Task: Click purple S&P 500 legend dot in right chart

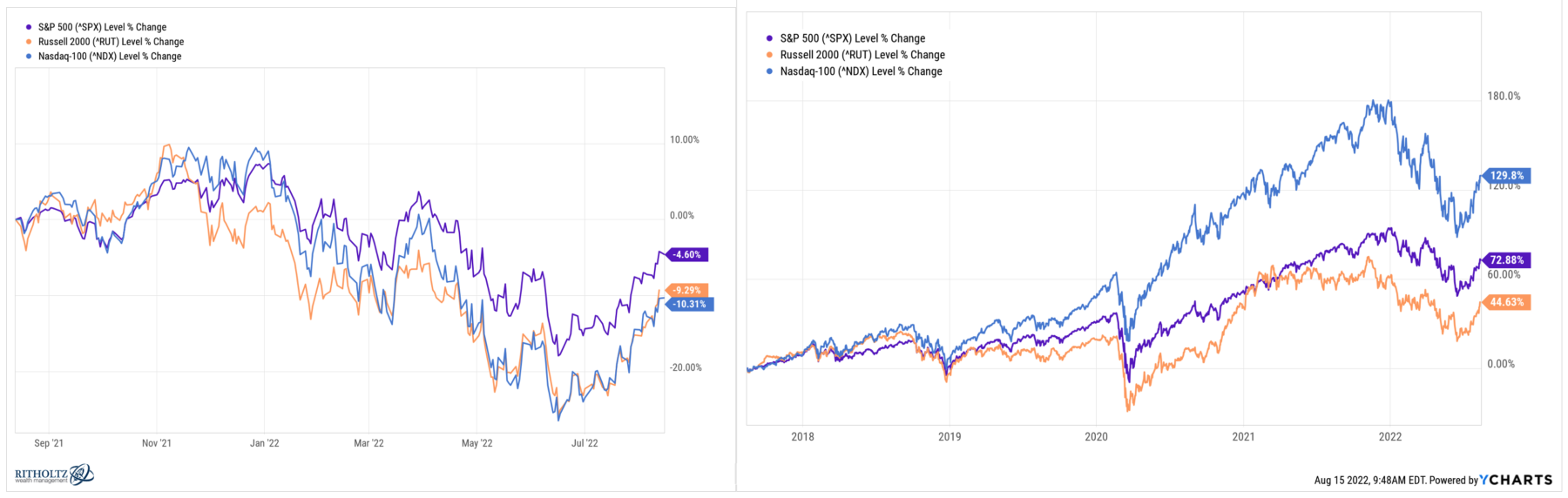Action: click(x=769, y=38)
